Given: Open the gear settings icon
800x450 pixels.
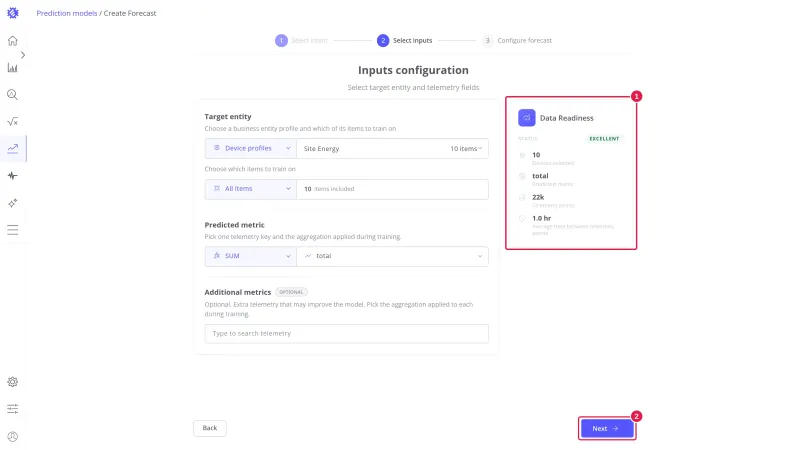Looking at the screenshot, I should pos(13,382).
